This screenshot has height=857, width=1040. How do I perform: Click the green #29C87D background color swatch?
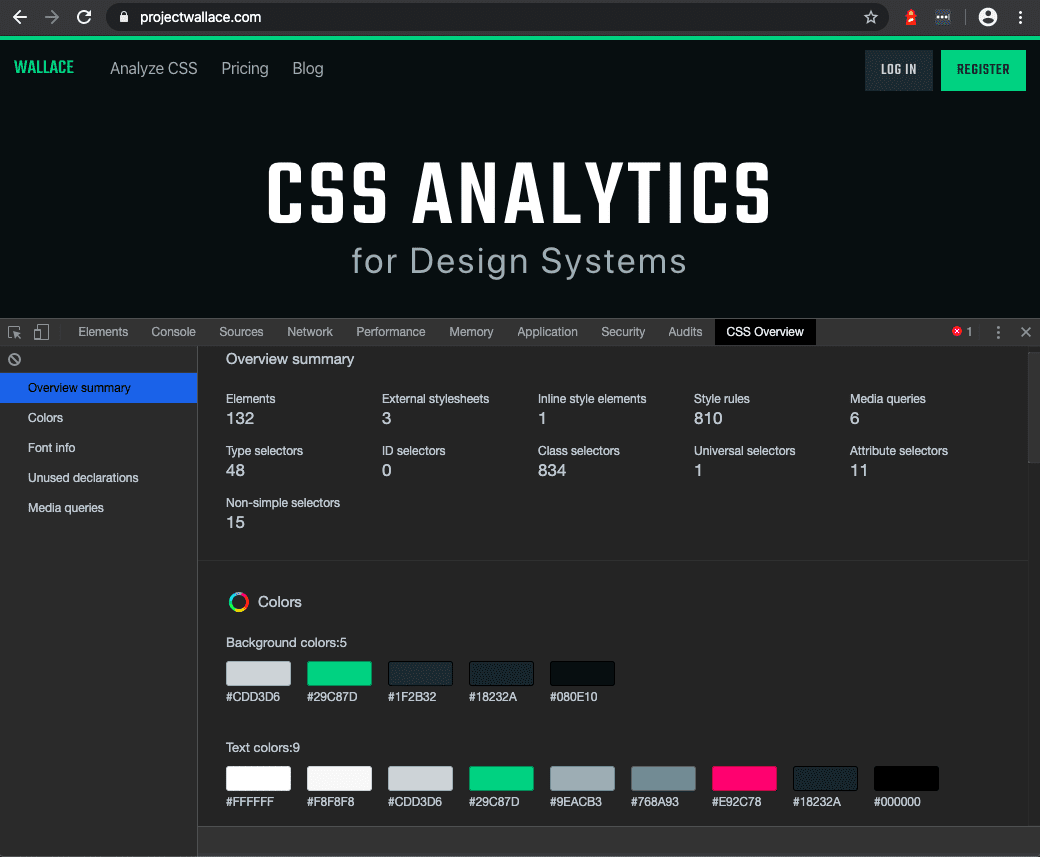coord(339,673)
